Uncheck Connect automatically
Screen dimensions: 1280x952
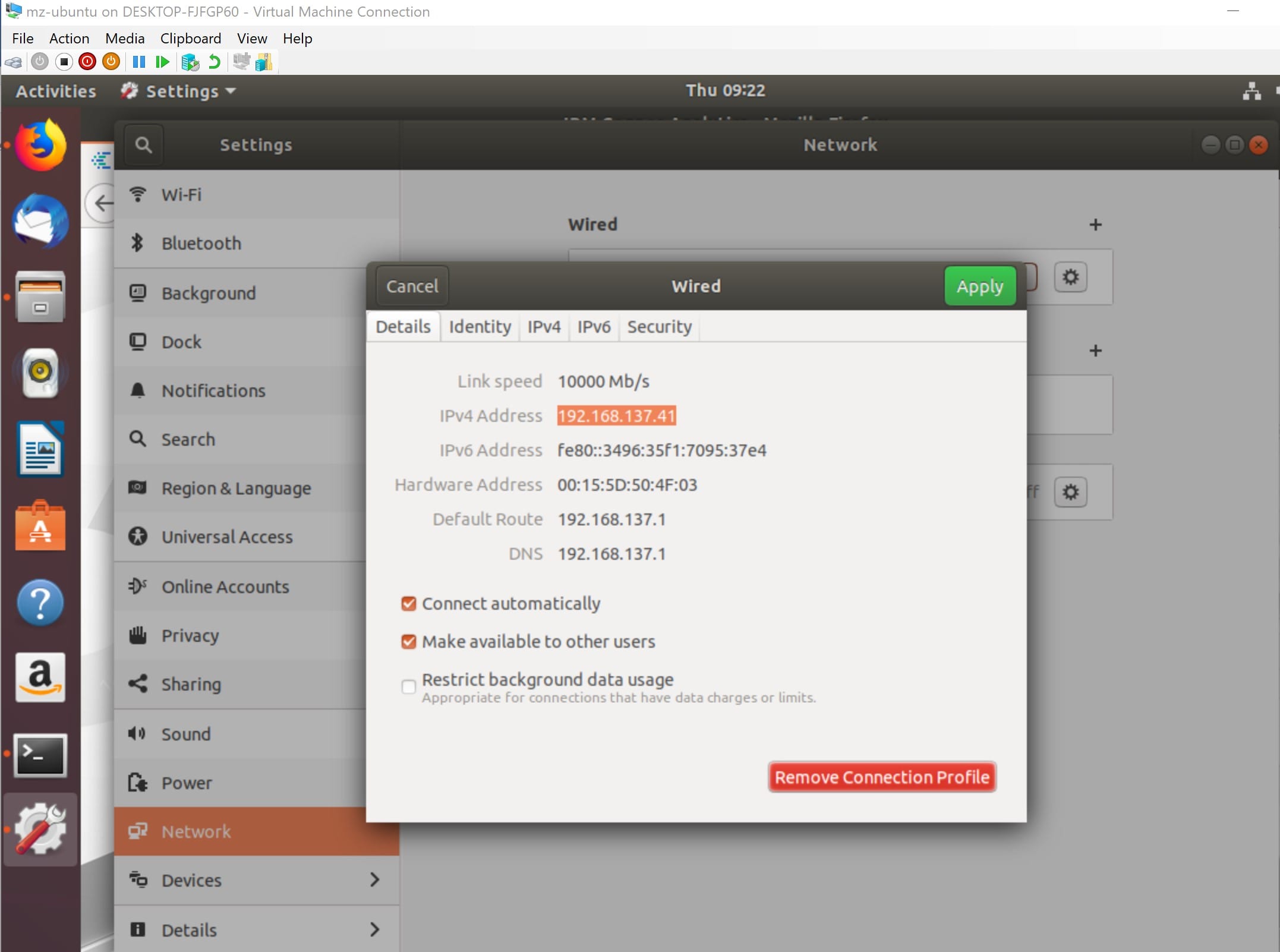(408, 604)
